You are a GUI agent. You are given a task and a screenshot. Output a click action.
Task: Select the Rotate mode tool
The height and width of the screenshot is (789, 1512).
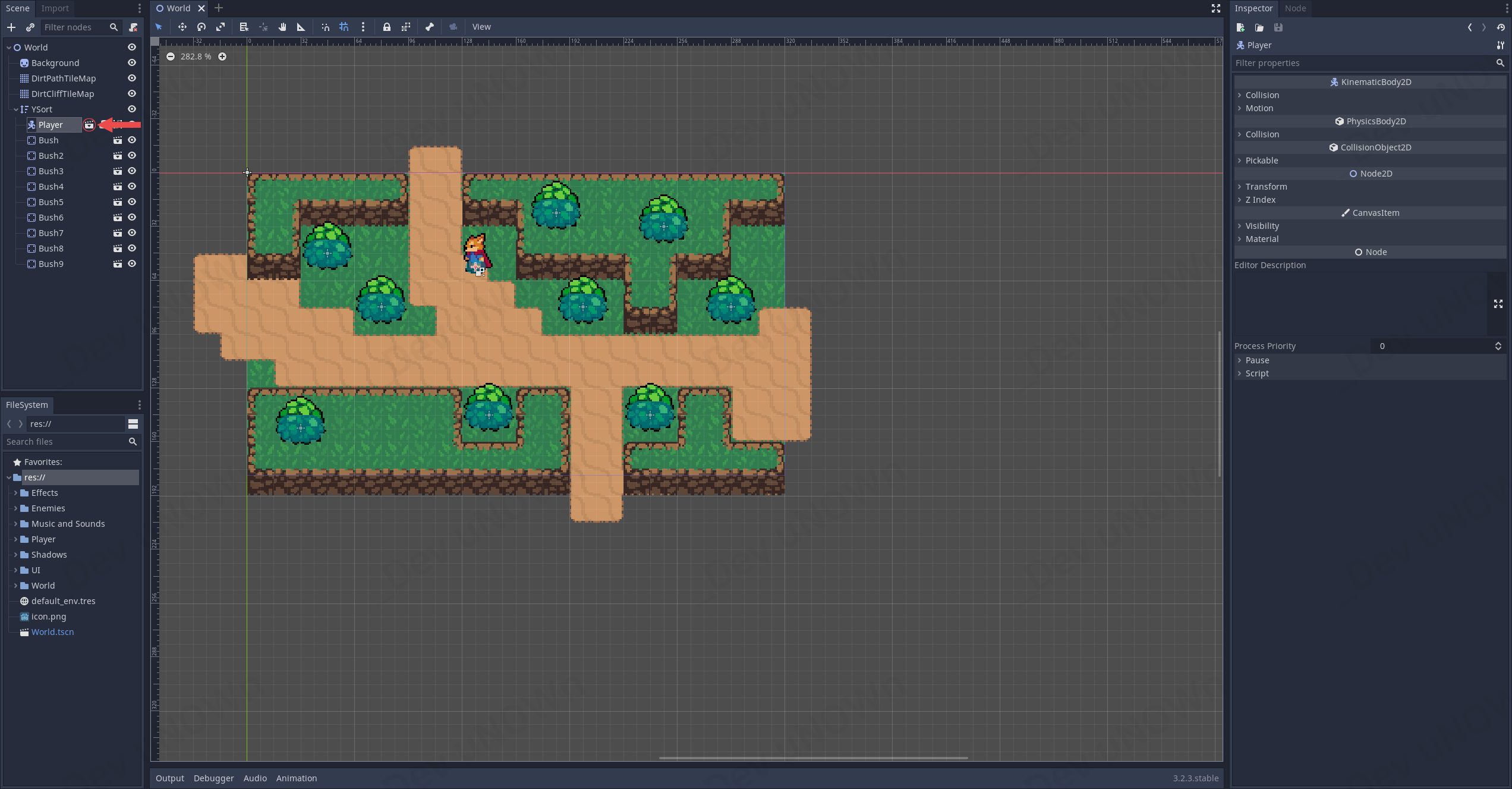coord(201,27)
